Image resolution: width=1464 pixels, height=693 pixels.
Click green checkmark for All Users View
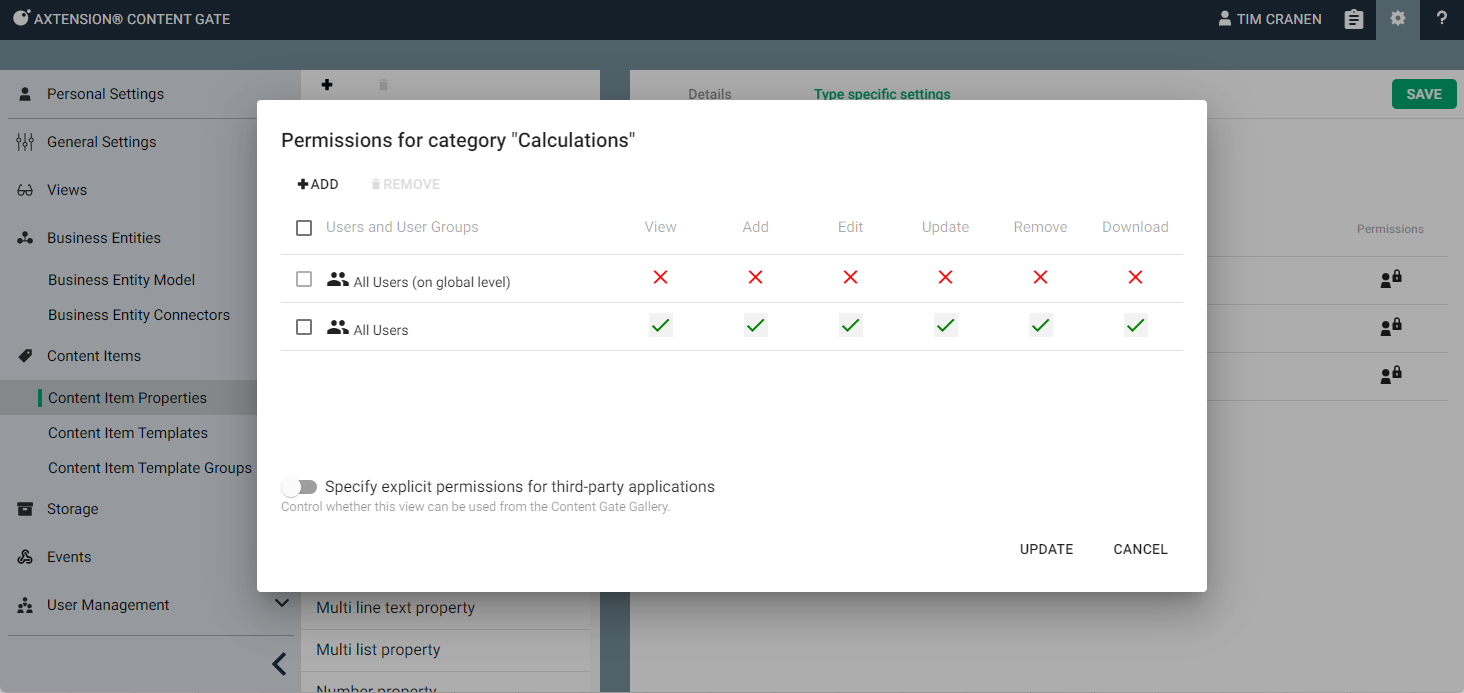(x=660, y=325)
